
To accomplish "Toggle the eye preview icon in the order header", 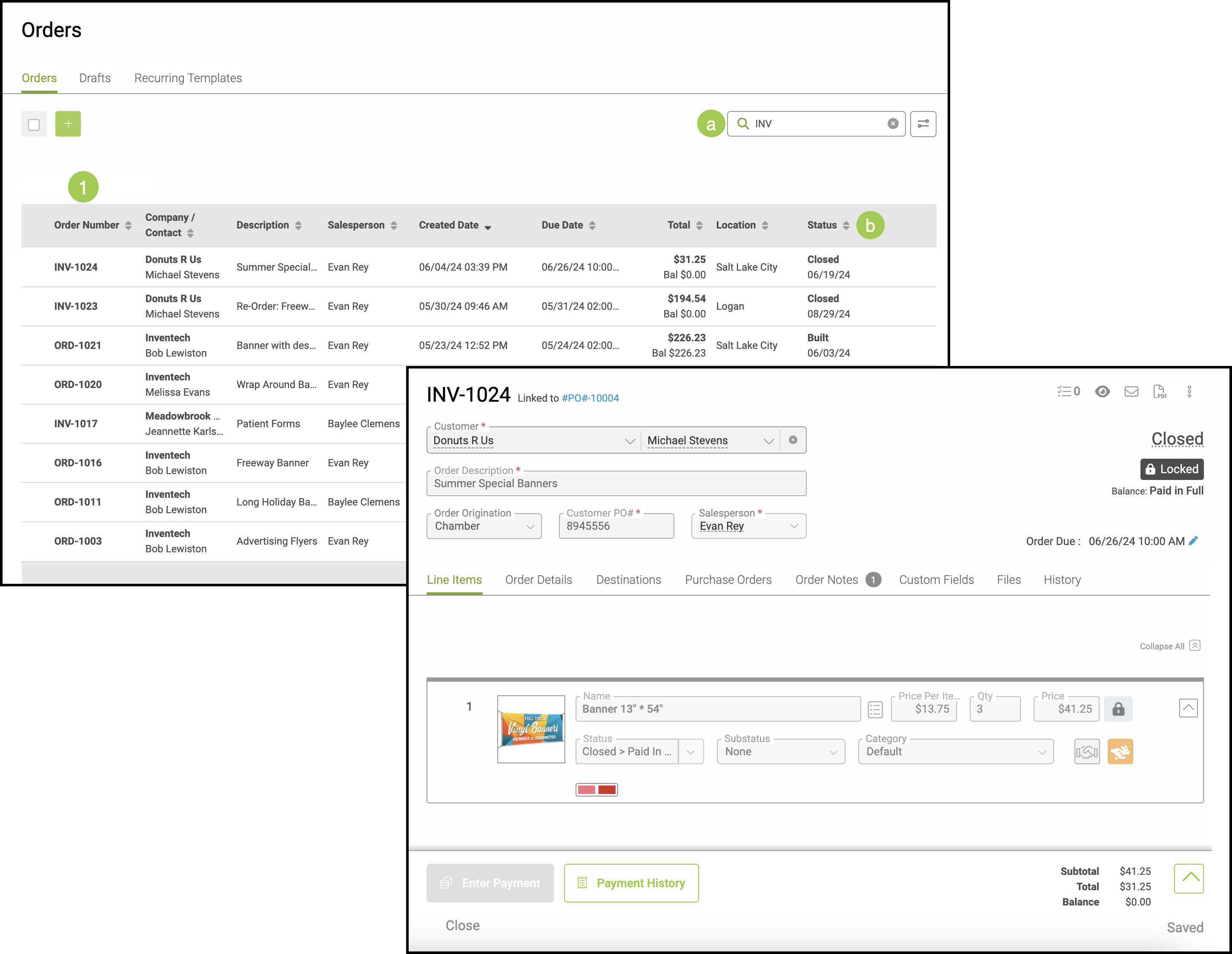I will tap(1102, 391).
